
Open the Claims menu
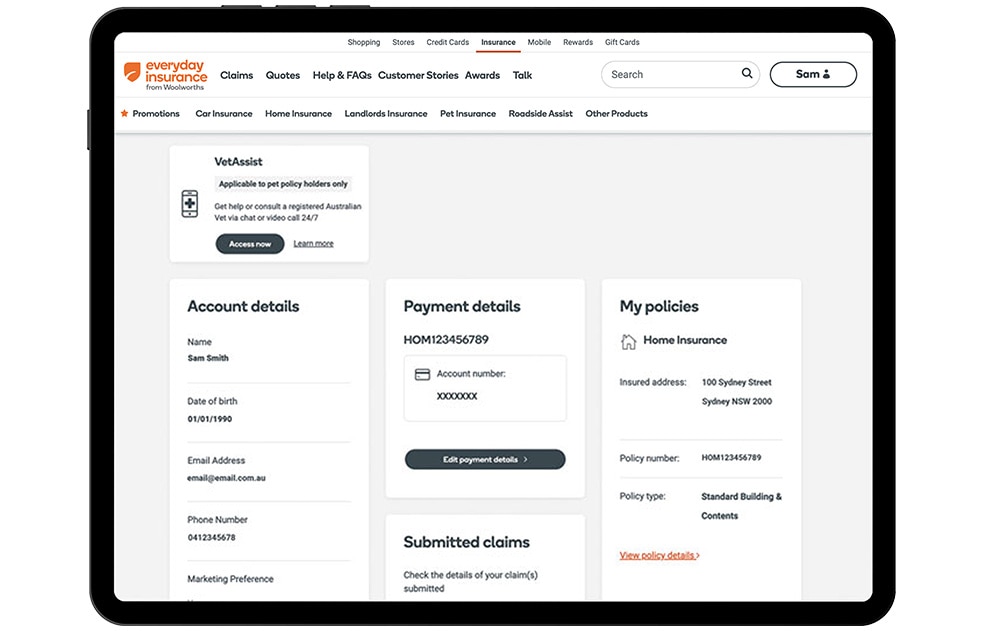[x=237, y=75]
